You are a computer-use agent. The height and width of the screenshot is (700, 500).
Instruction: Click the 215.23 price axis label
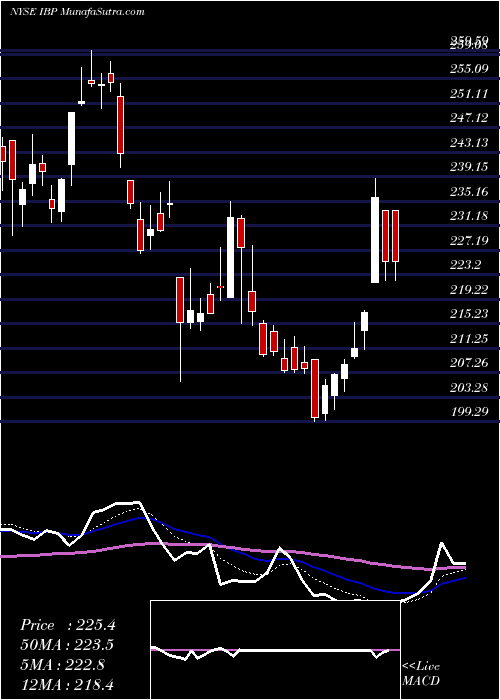[471, 314]
